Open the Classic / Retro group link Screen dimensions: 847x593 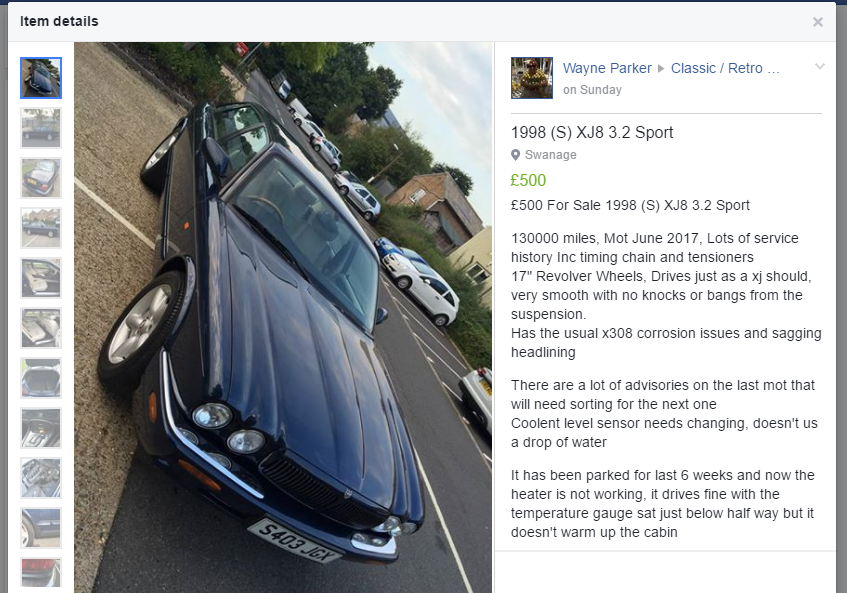pos(725,68)
